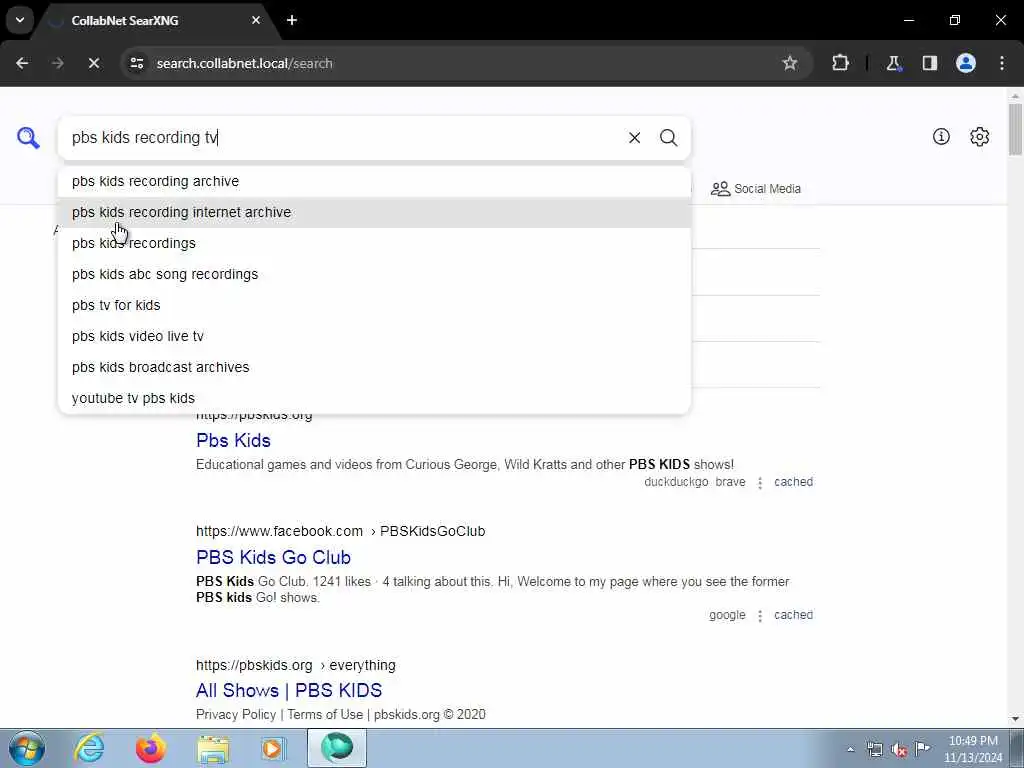This screenshot has height=768, width=1024.
Task: Open result options dots beside google
Action: click(760, 616)
